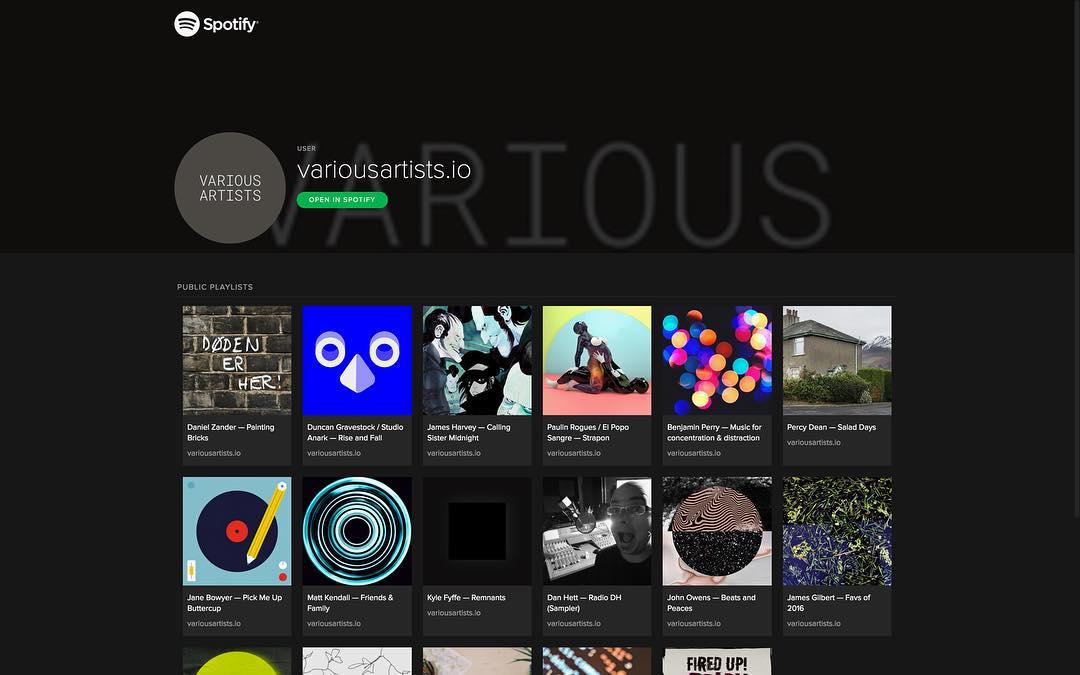1080x675 pixels.
Task: Click variousartists.io under Salad Days
Action: [813, 442]
